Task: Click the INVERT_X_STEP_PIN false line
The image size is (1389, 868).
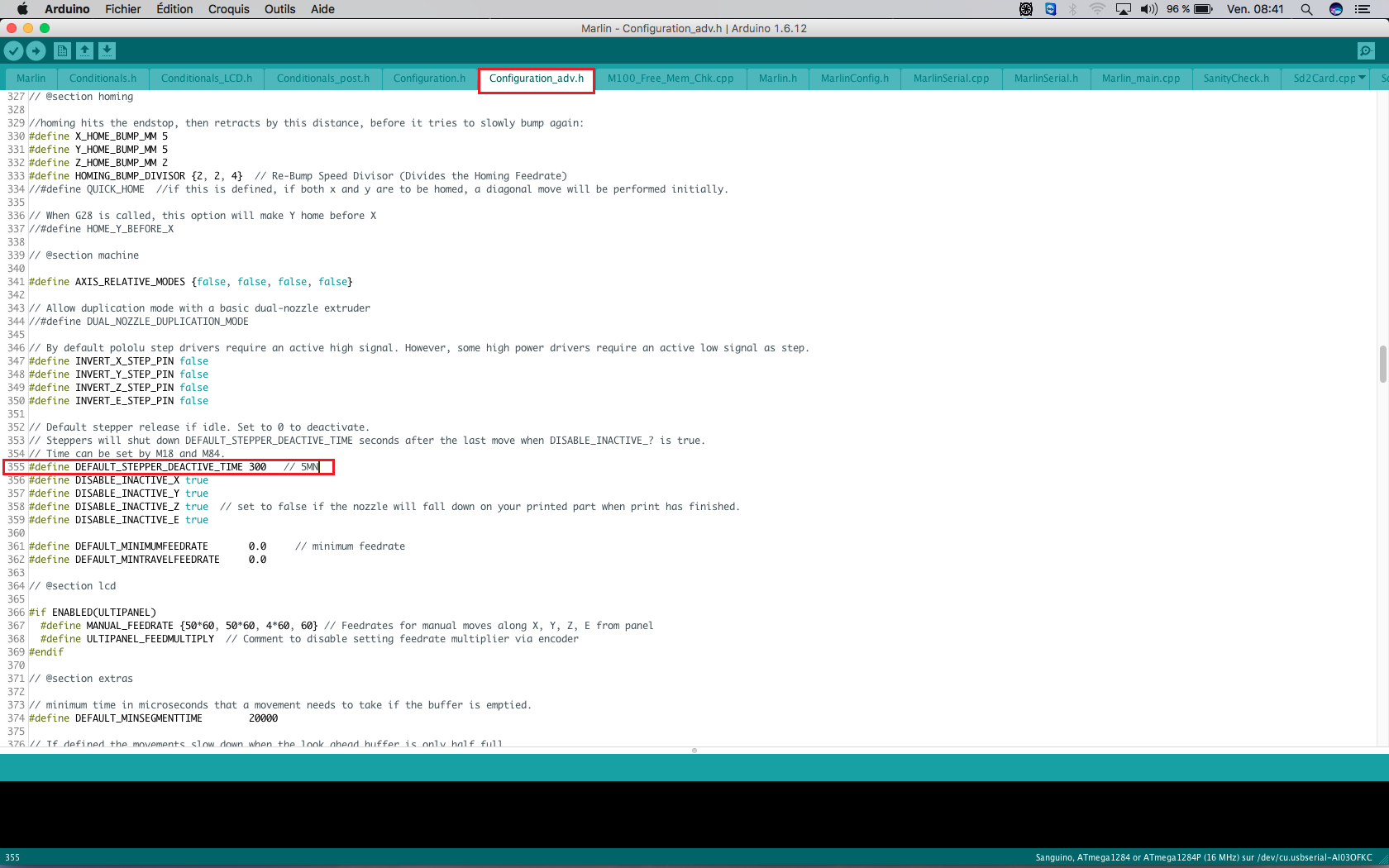Action: click(x=118, y=361)
